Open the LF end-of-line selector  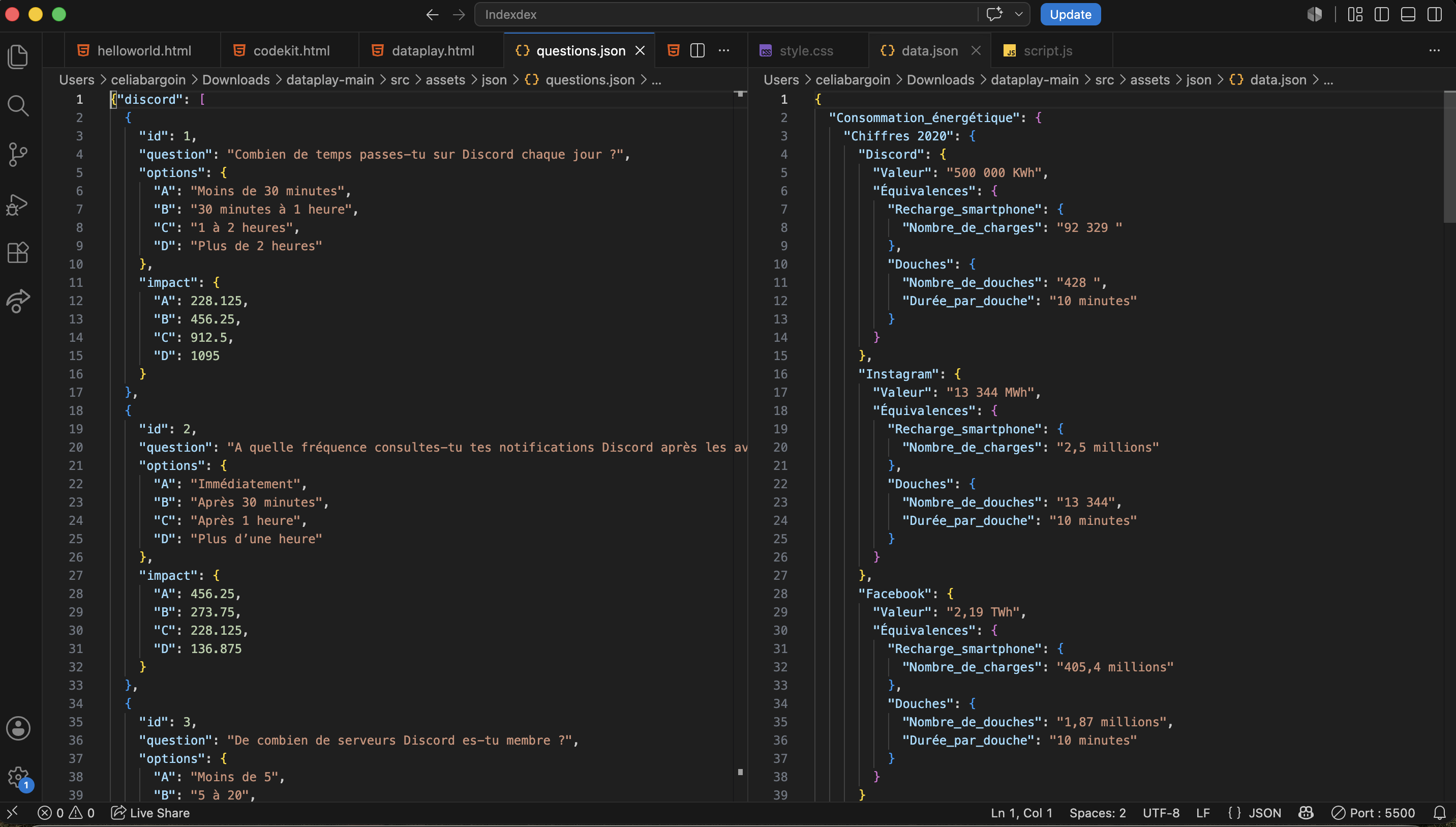click(x=1203, y=813)
